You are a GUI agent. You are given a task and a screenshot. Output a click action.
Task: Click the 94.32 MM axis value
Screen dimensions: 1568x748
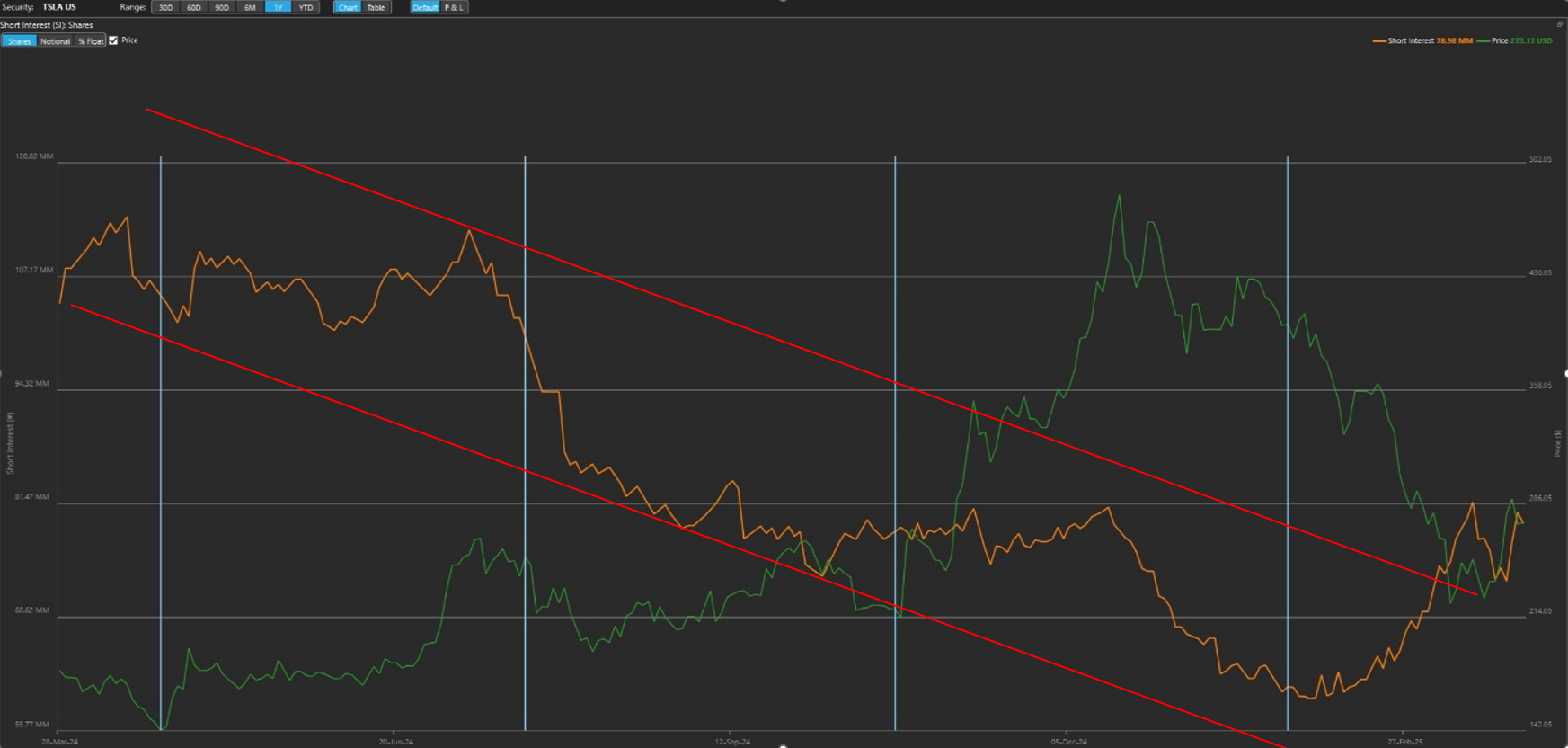[x=32, y=383]
